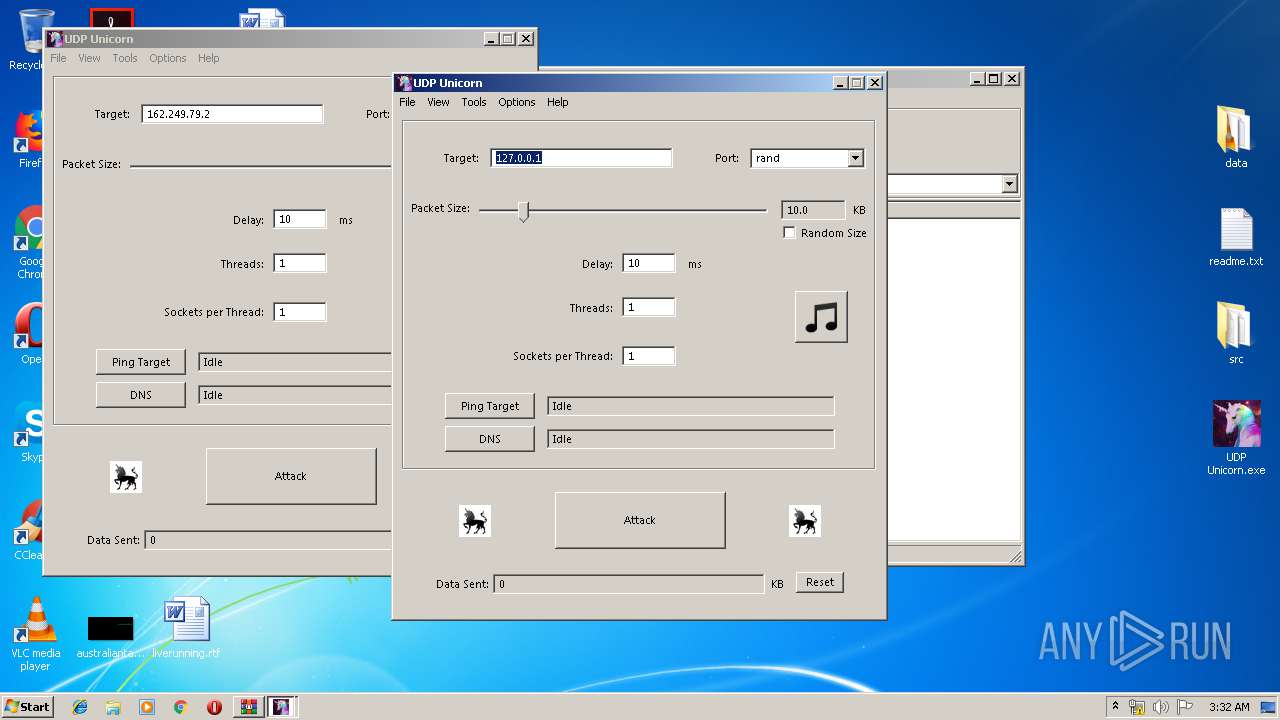Select the black australianta file icon
Screen dimensions: 1280x720
click(110, 636)
